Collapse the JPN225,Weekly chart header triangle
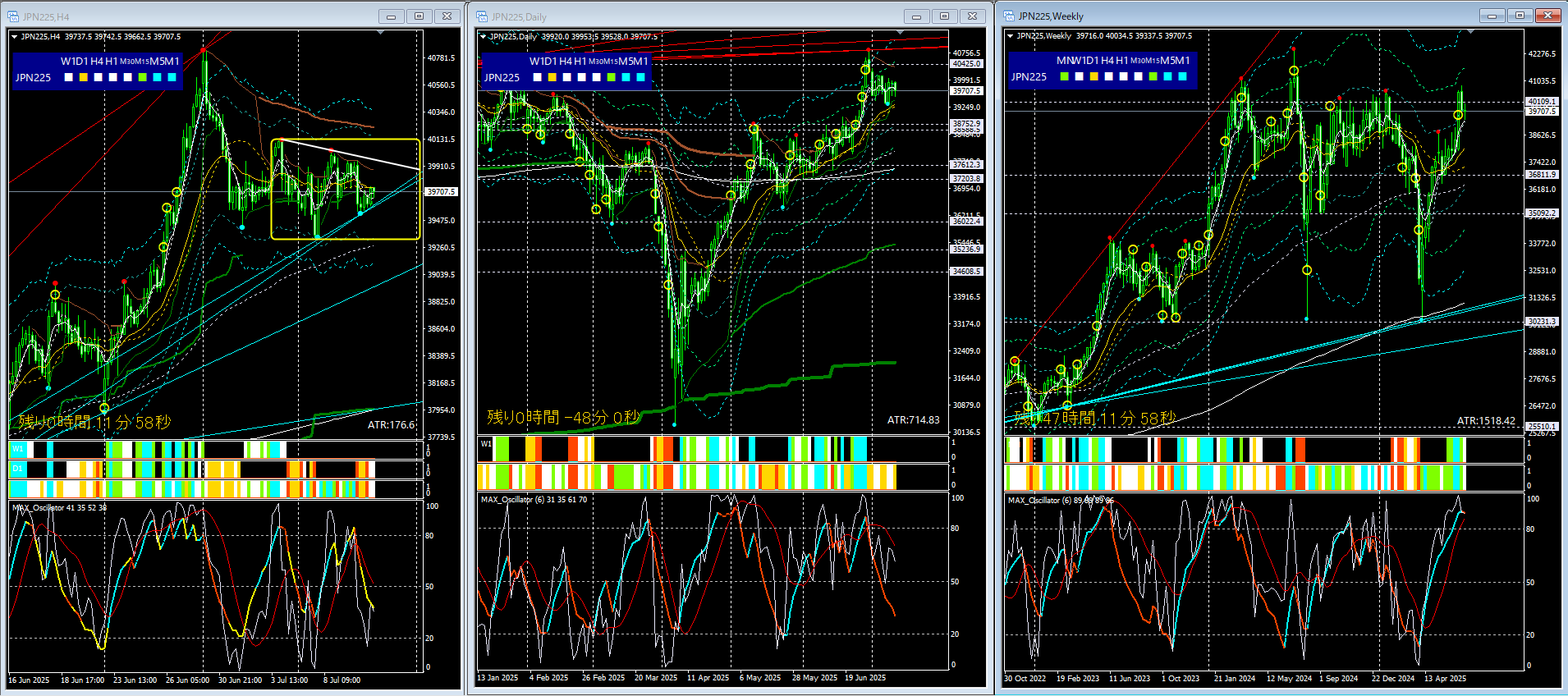The image size is (1568, 696). [1010, 35]
